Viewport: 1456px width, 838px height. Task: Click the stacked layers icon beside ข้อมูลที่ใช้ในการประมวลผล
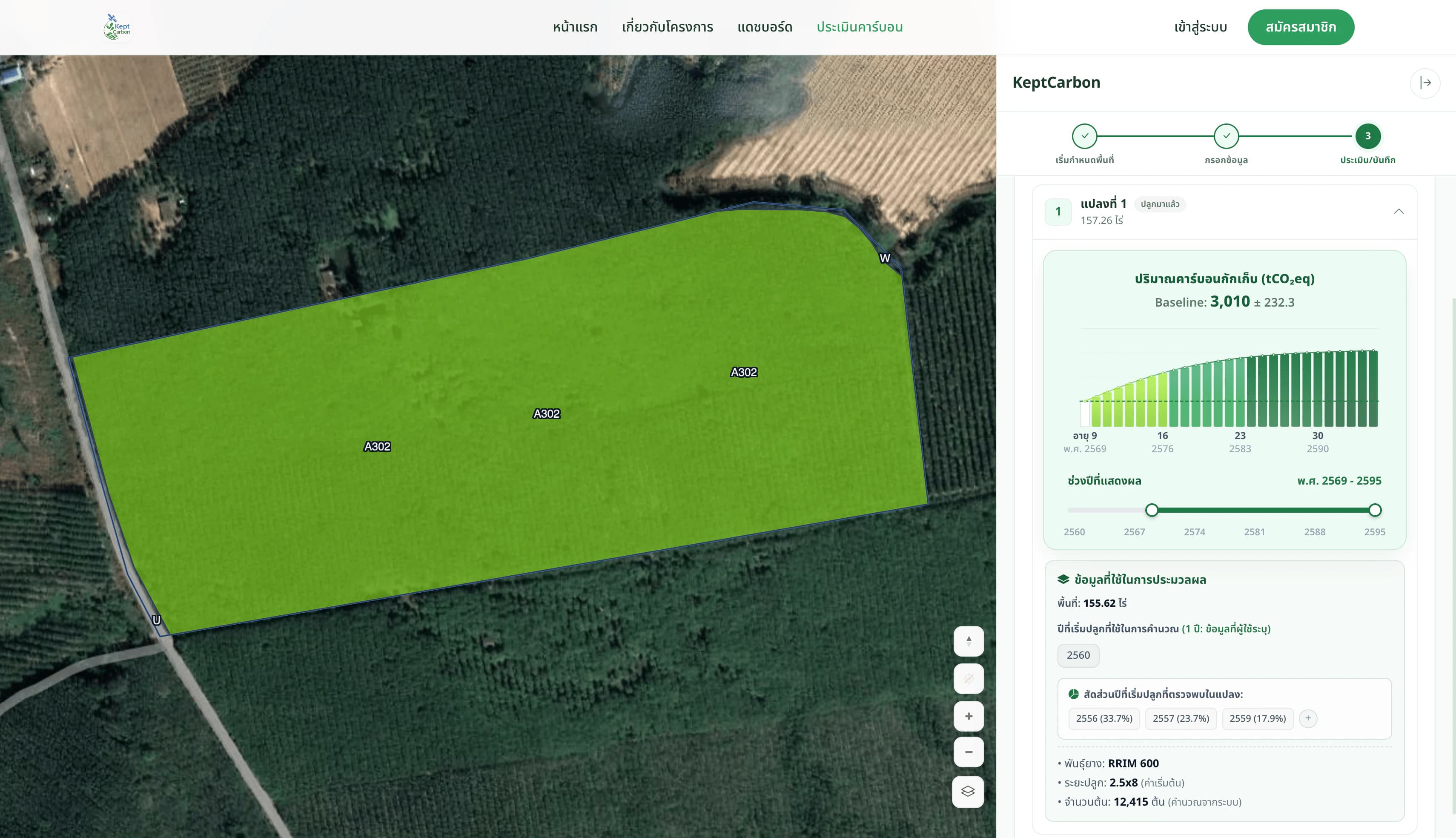(1063, 579)
